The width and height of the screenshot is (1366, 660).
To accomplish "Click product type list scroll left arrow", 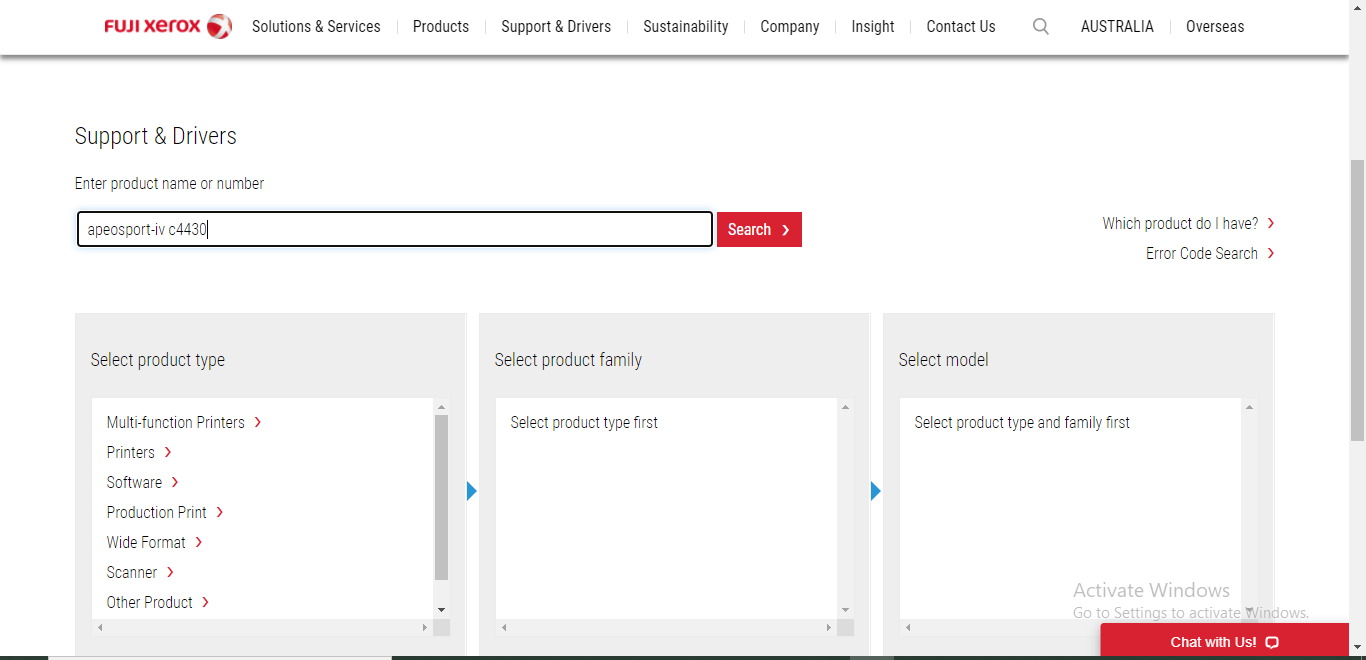I will (100, 628).
